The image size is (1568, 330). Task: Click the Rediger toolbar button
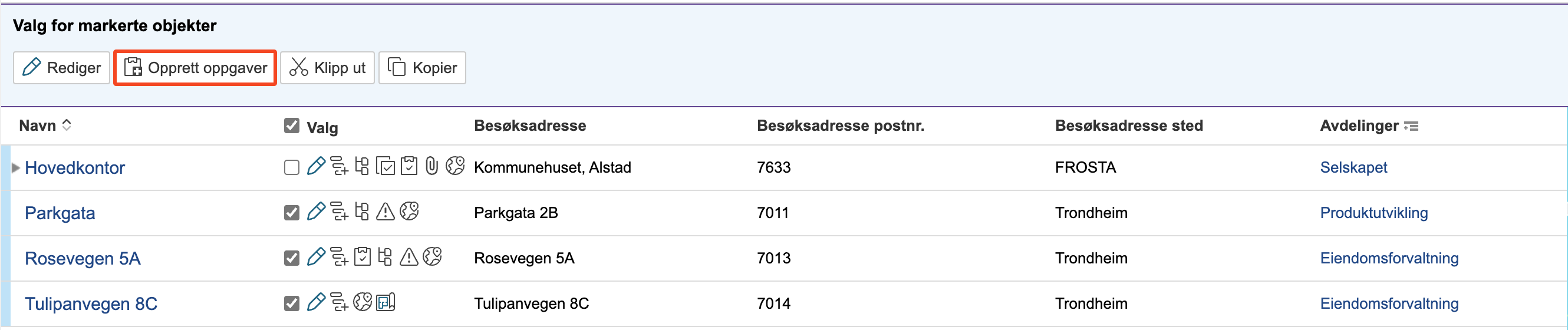[61, 68]
